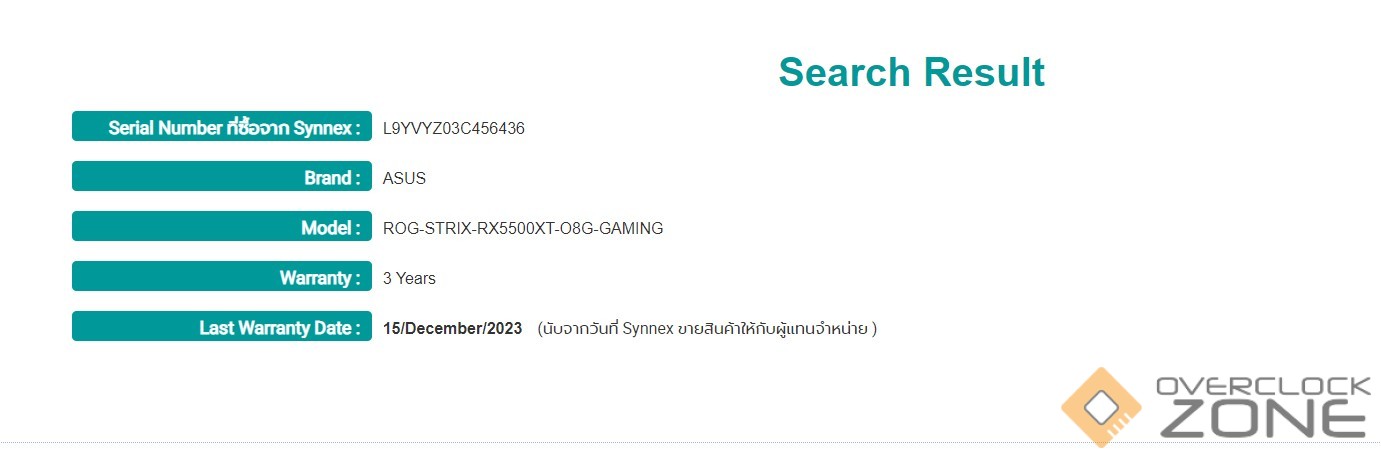
Task: Click the Thai note beside warranty date
Action: [x=707, y=328]
